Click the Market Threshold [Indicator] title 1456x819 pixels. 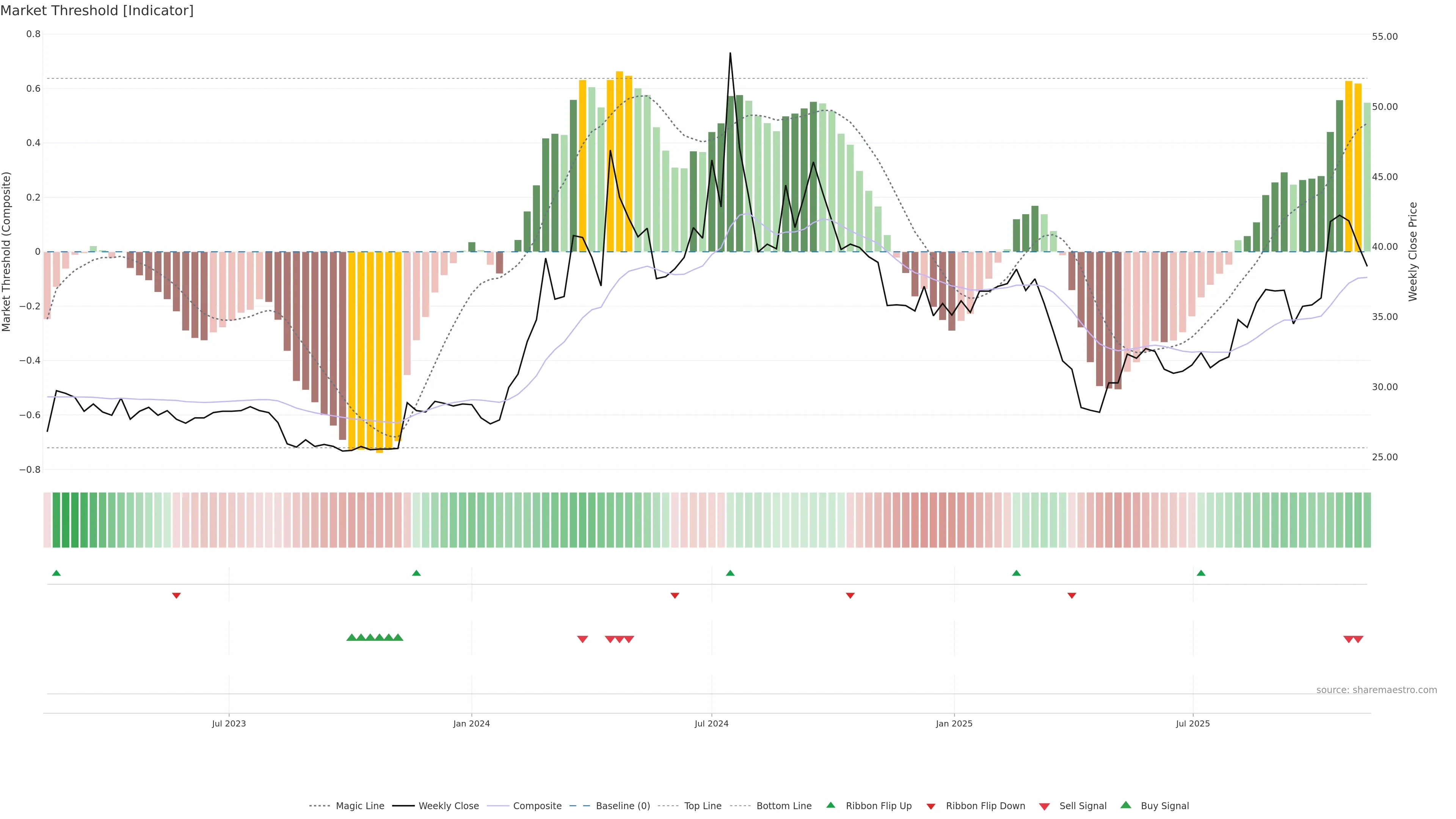pos(97,11)
